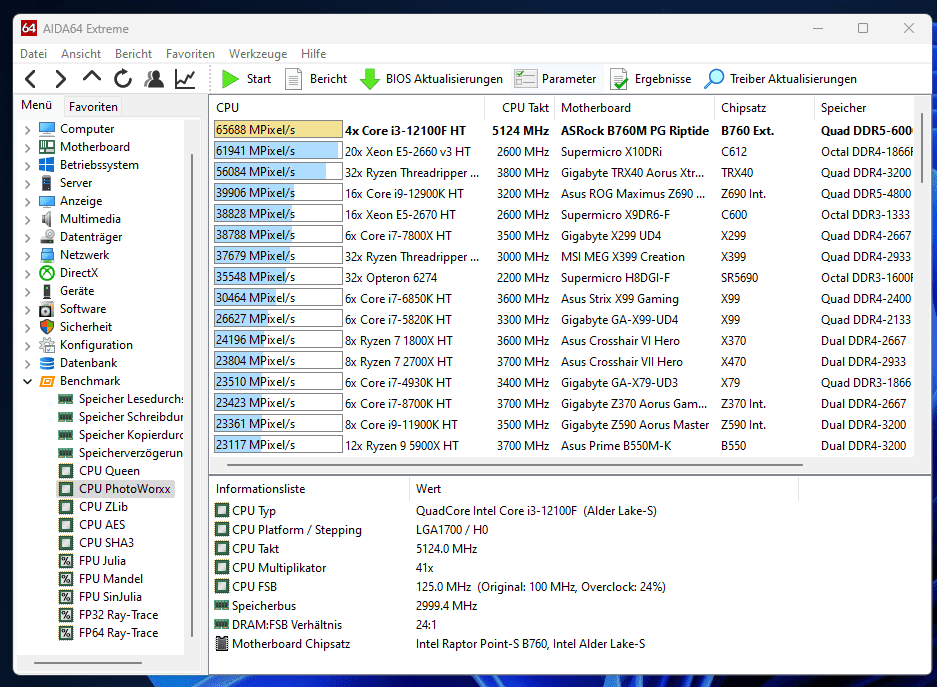The width and height of the screenshot is (937, 687).
Task: Select the 65688 MPixel/s result bar
Action: click(278, 130)
